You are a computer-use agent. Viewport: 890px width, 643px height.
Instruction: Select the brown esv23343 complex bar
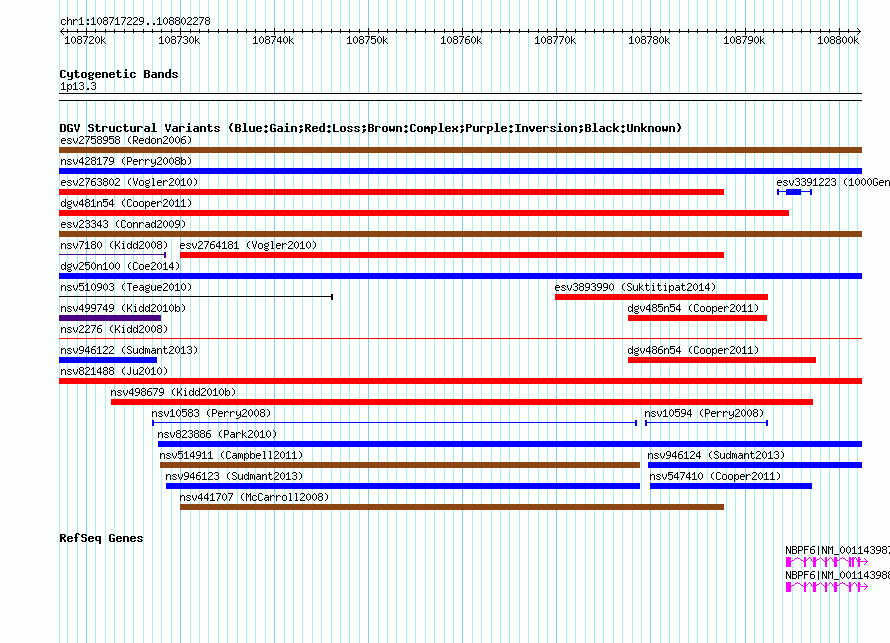point(460,234)
